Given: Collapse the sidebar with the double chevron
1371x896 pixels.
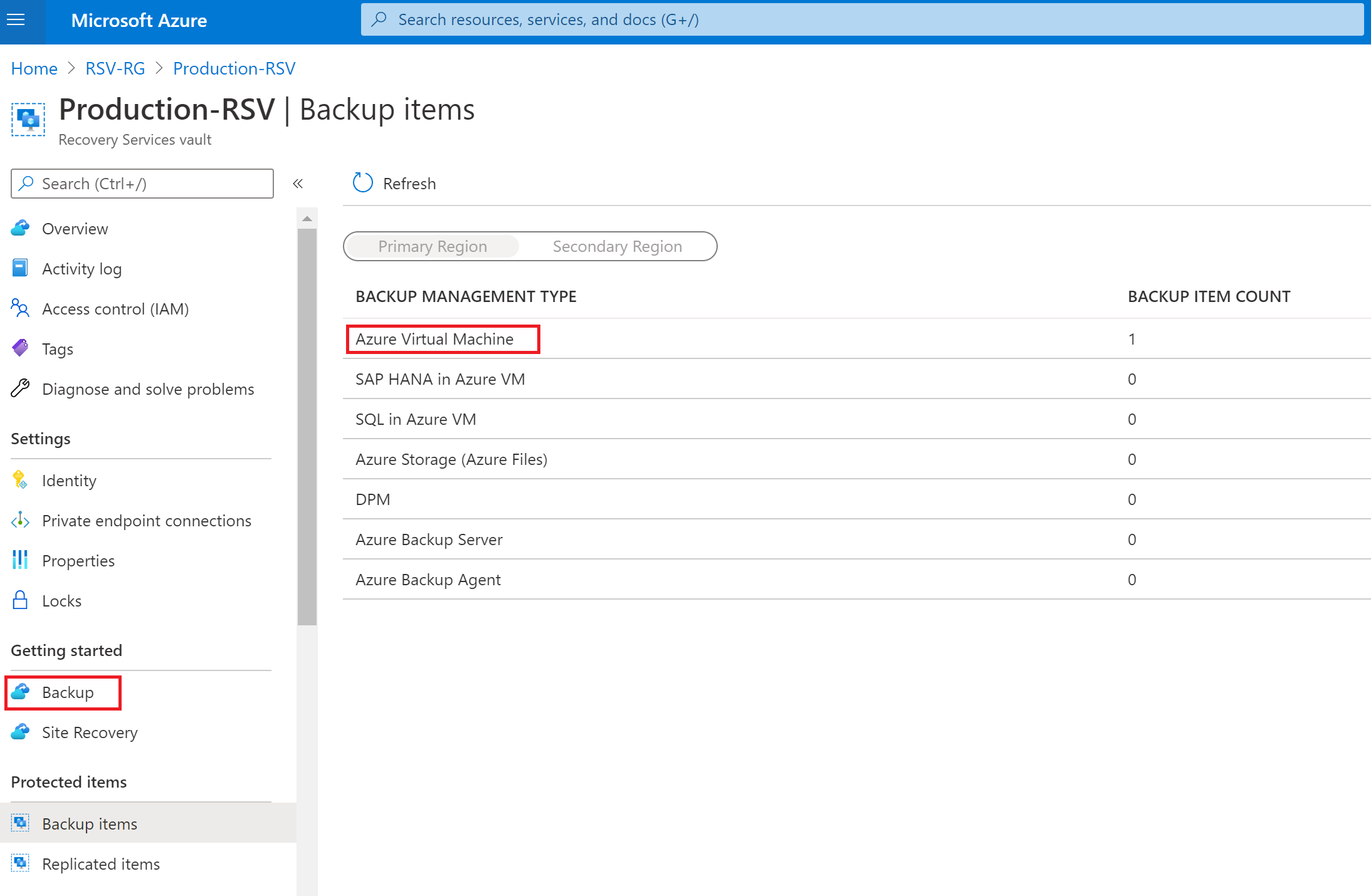Looking at the screenshot, I should [299, 184].
